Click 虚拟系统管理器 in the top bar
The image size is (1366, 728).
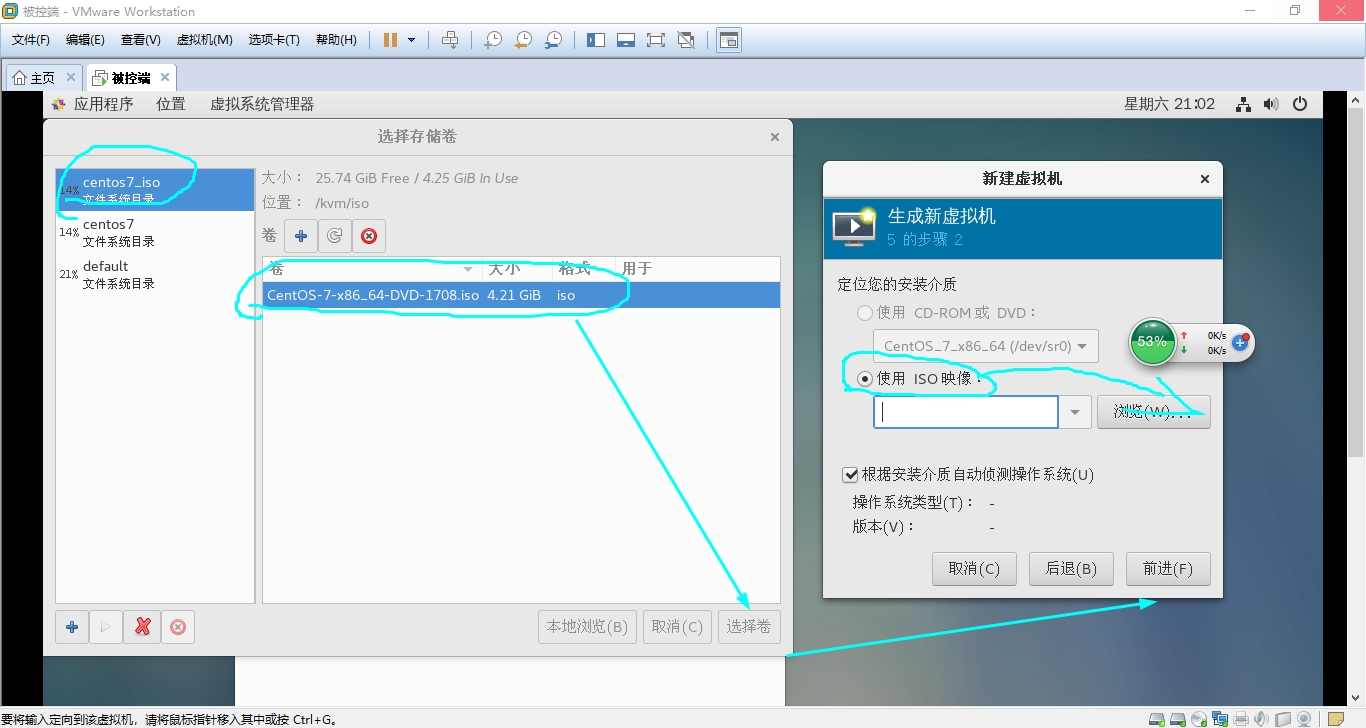pyautogui.click(x=262, y=104)
